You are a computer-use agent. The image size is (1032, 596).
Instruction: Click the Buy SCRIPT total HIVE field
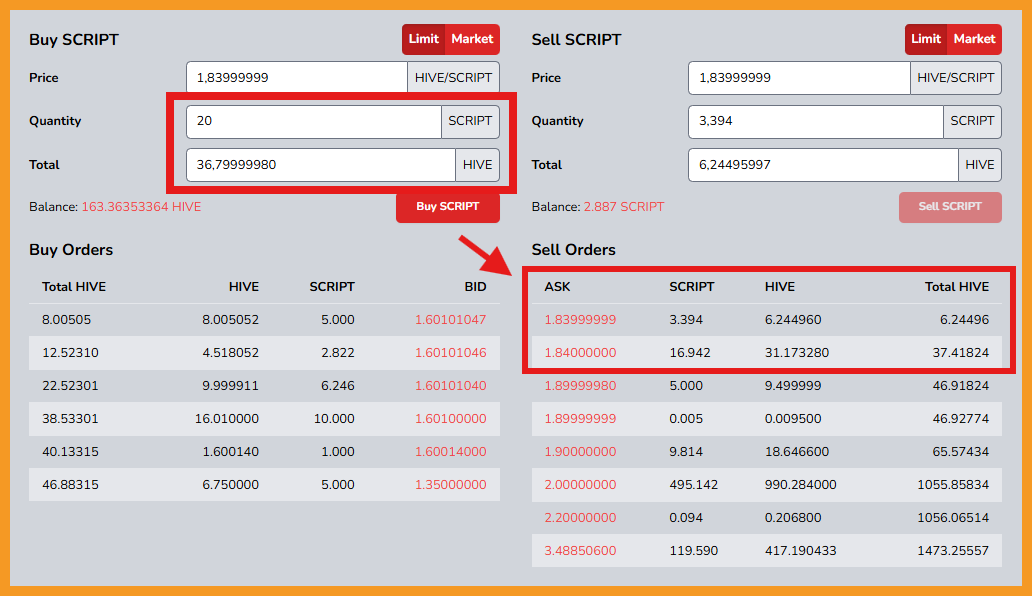[321, 165]
